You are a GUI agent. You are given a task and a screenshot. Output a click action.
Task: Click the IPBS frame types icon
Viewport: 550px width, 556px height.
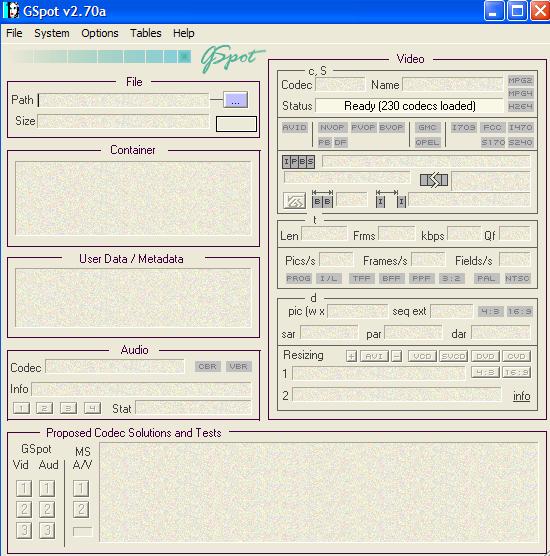299,162
